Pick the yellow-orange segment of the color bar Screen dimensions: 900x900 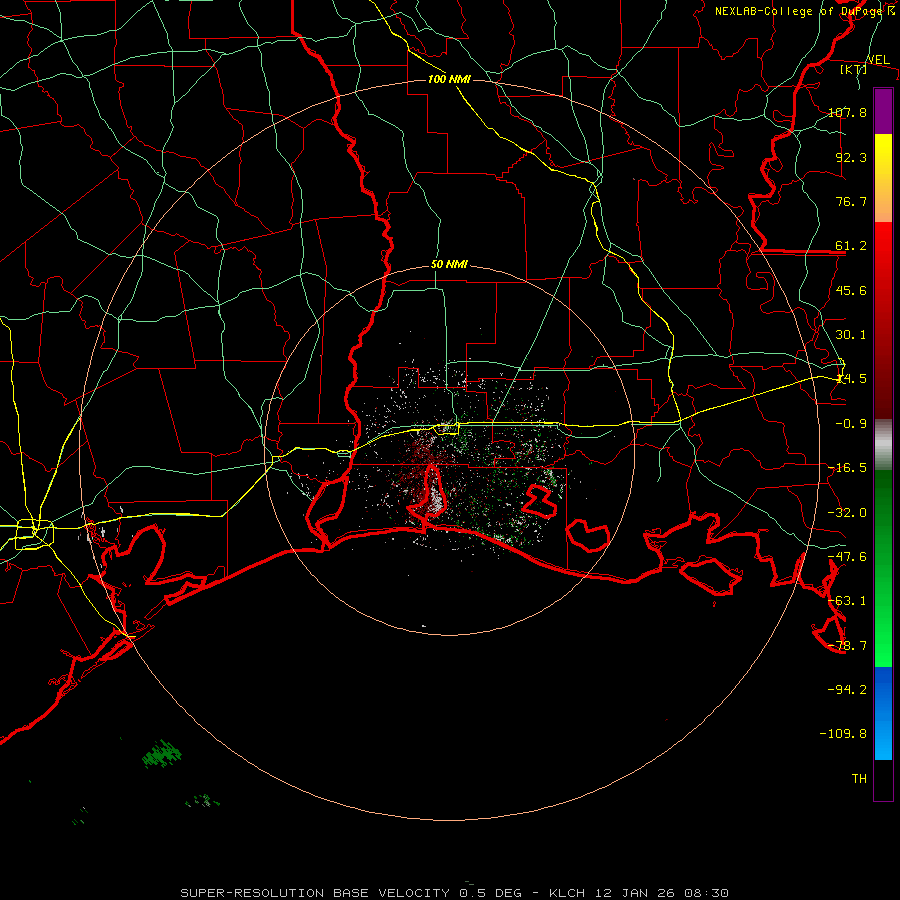883,178
